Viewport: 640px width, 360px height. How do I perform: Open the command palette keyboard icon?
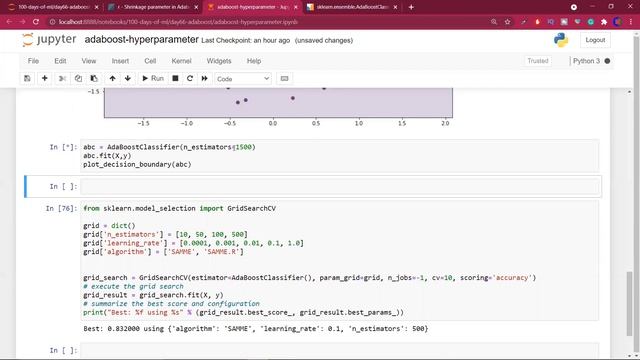click(x=284, y=78)
